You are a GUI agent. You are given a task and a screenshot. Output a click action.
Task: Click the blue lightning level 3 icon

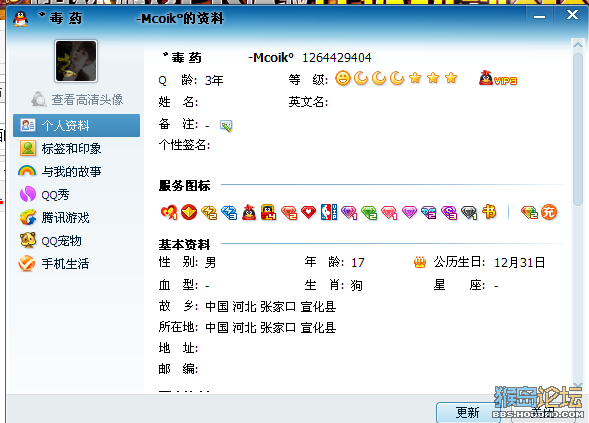(x=229, y=213)
